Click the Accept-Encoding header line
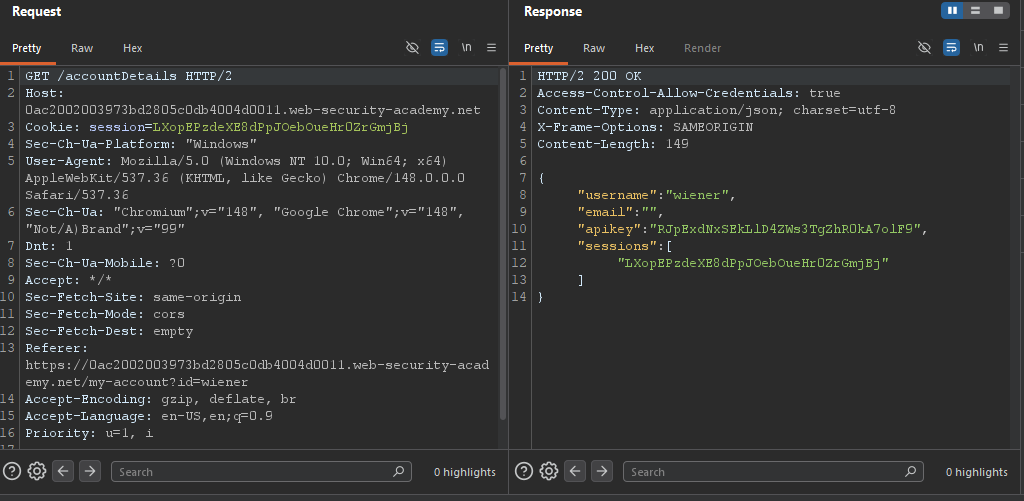 (161, 398)
